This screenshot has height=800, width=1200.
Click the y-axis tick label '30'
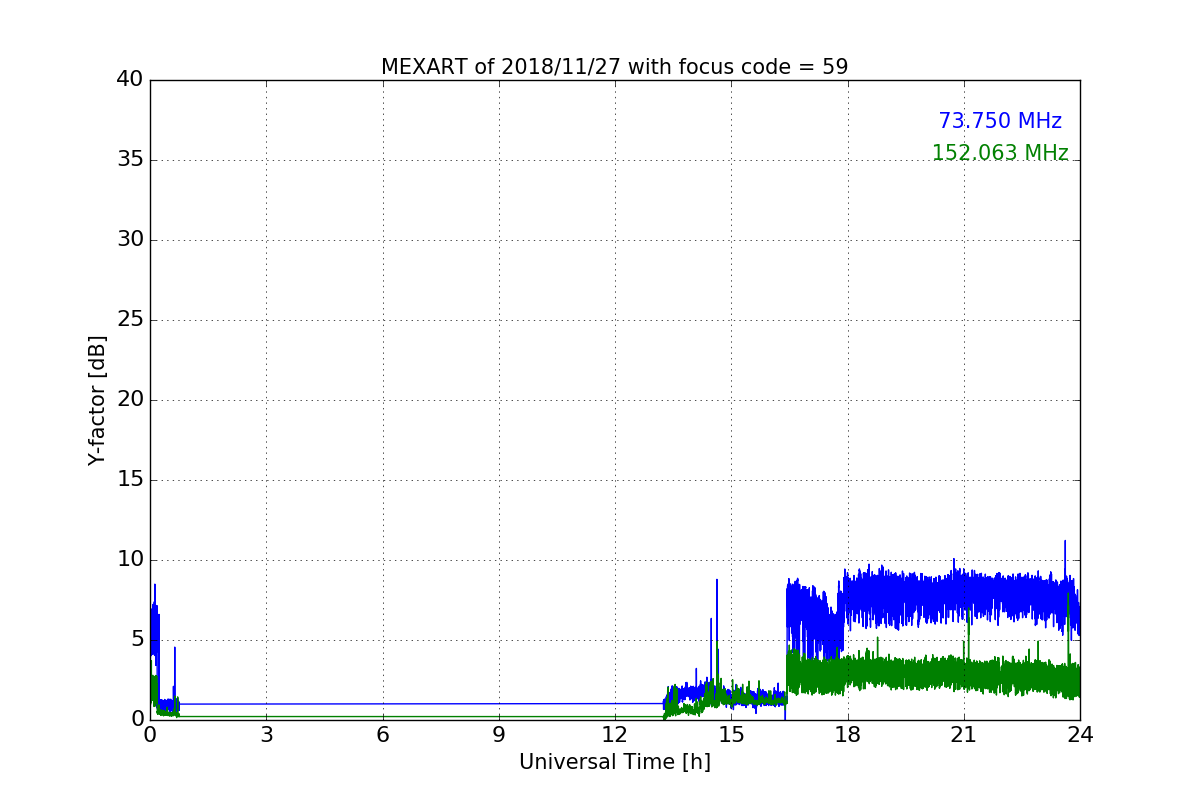pos(130,240)
